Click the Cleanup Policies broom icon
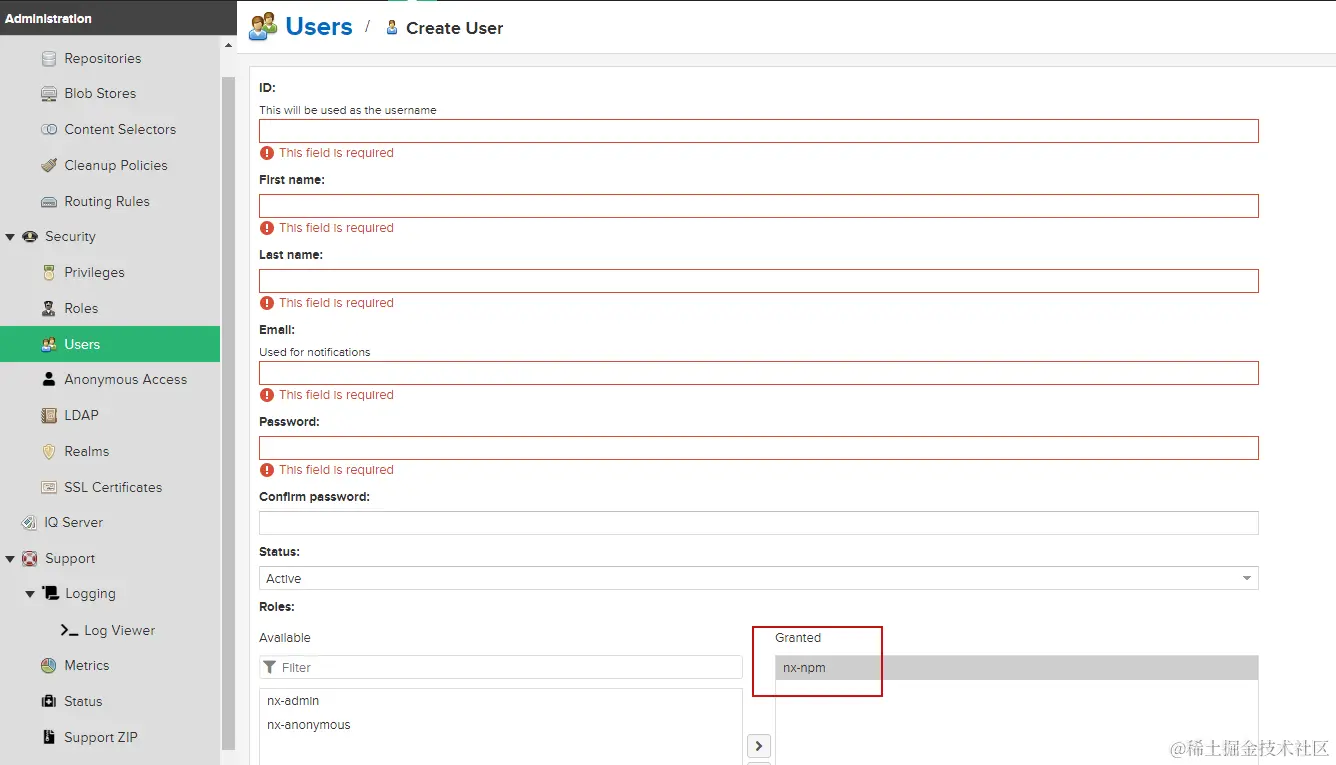Viewport: 1336px width, 765px height. 48,166
